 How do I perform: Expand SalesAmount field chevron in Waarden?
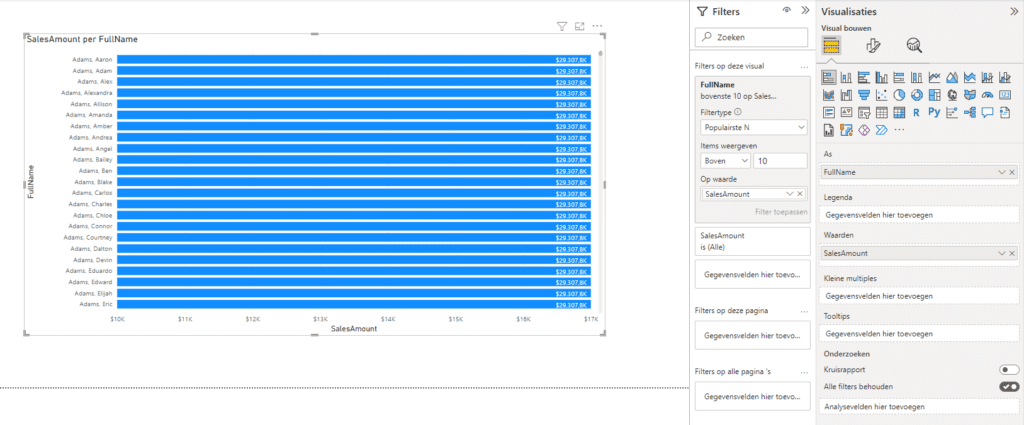pos(1002,253)
